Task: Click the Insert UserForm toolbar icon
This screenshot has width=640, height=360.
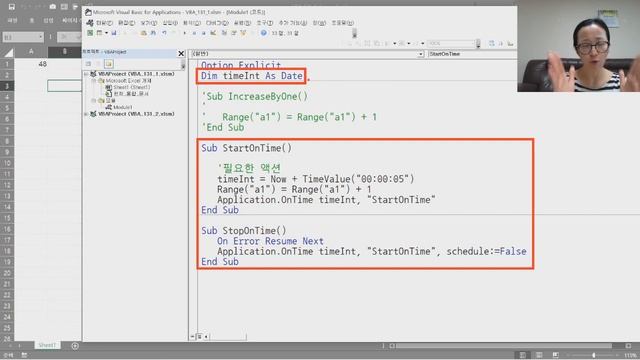Action: coord(99,33)
